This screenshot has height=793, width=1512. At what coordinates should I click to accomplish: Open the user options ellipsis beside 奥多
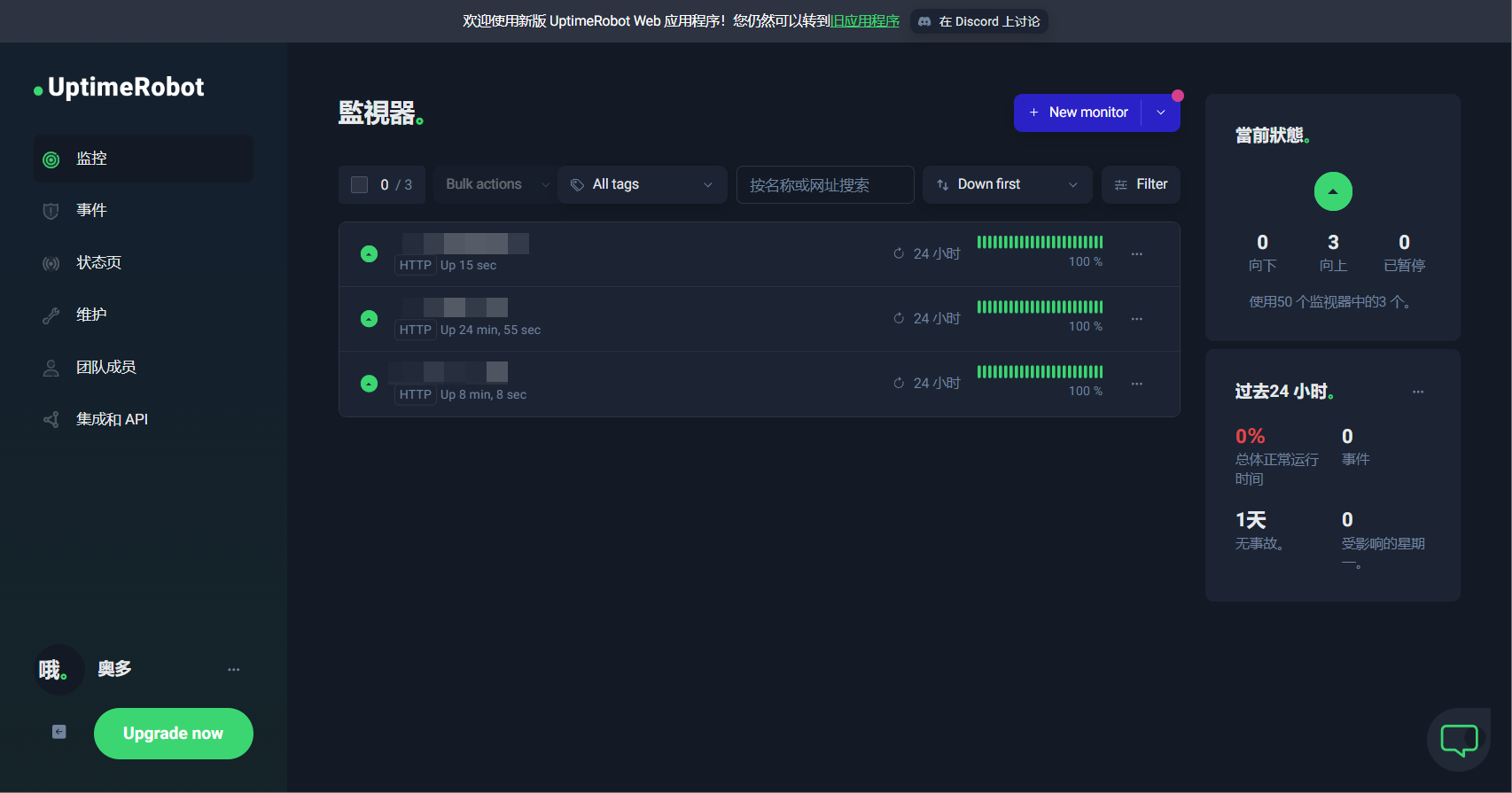234,670
